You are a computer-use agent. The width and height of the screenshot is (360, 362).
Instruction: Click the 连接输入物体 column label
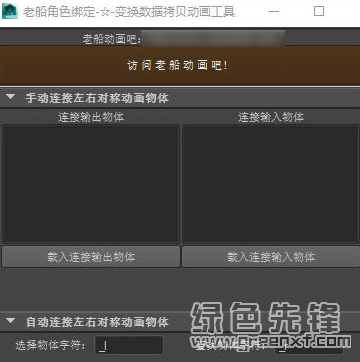271,117
